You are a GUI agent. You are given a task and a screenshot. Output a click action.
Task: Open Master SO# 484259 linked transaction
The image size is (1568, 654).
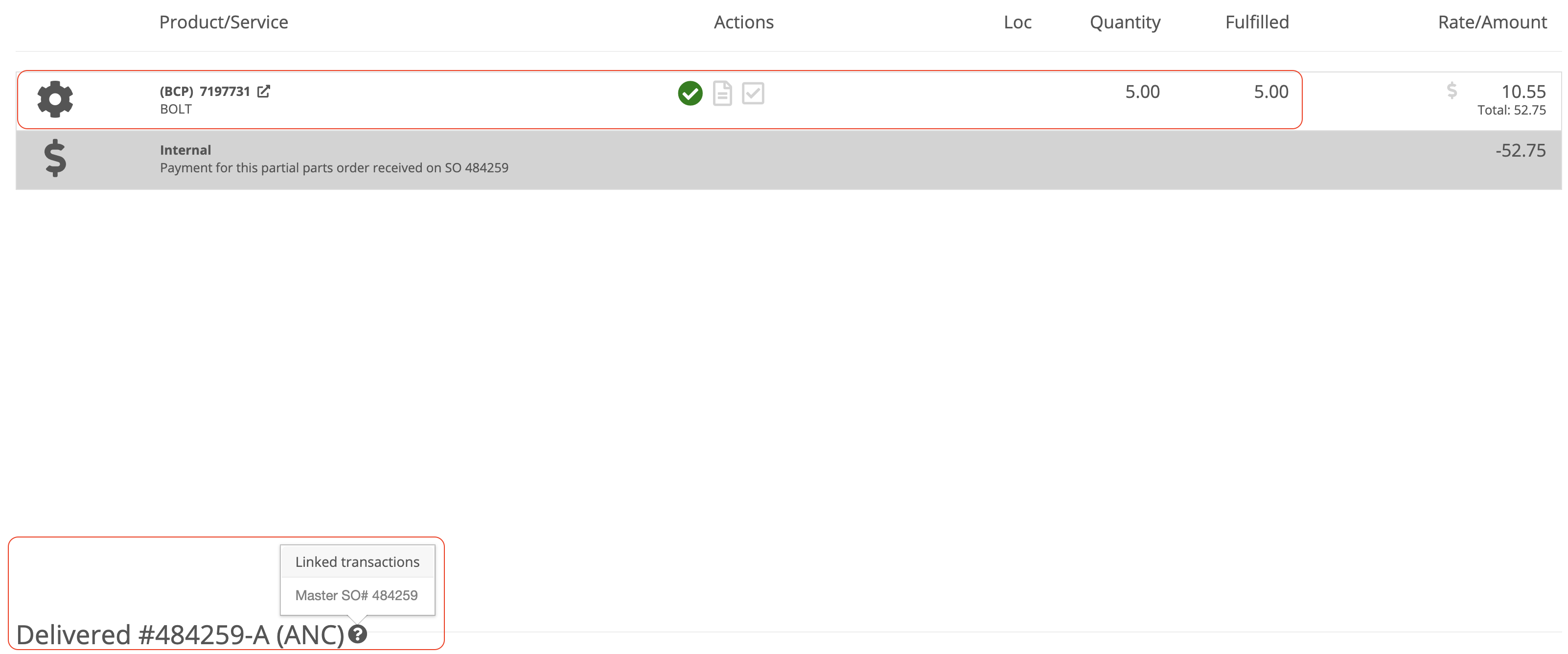357,596
